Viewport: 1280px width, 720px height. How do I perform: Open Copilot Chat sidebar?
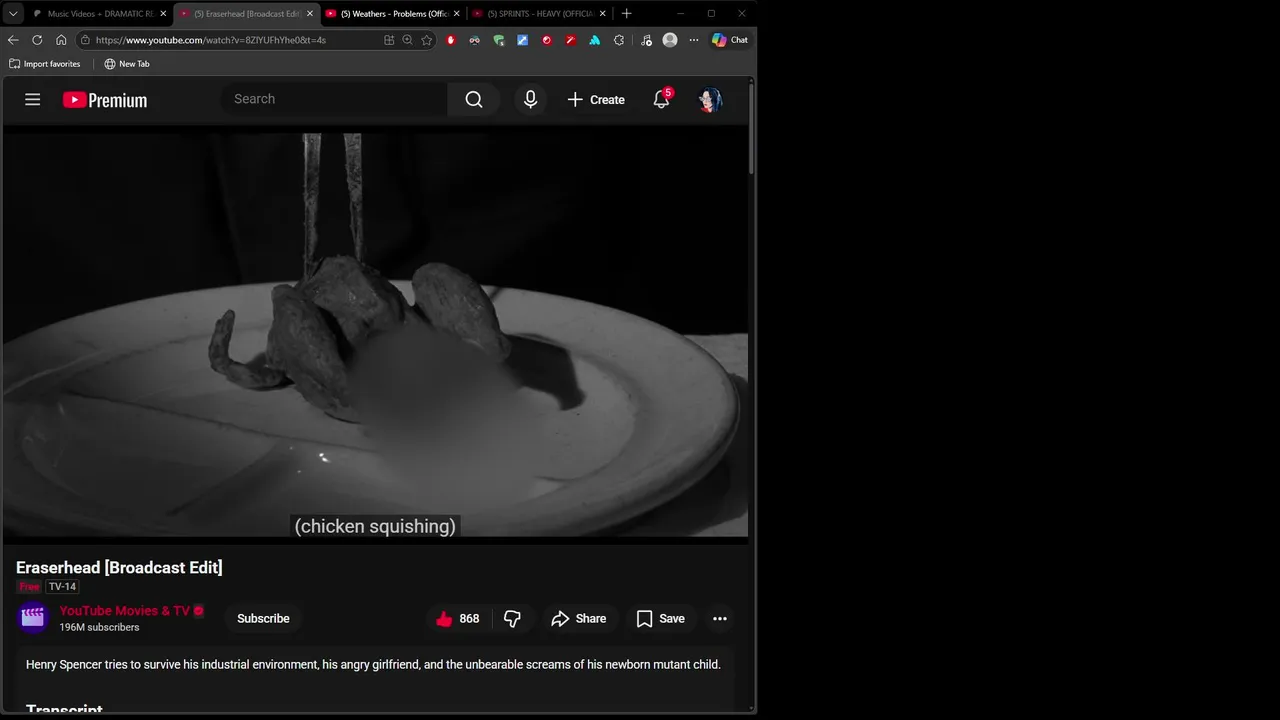coord(730,40)
